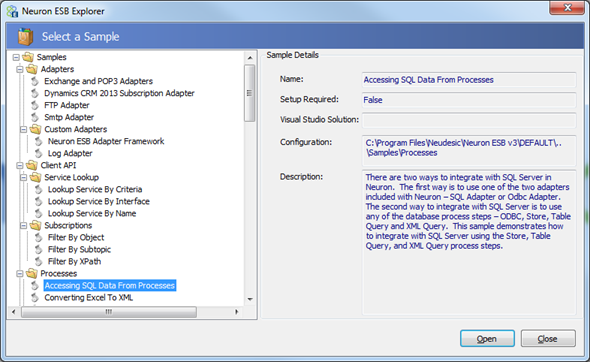Screen dimensions: 590x362
Task: Select Lookup Service By Interface sample
Action: (x=99, y=202)
